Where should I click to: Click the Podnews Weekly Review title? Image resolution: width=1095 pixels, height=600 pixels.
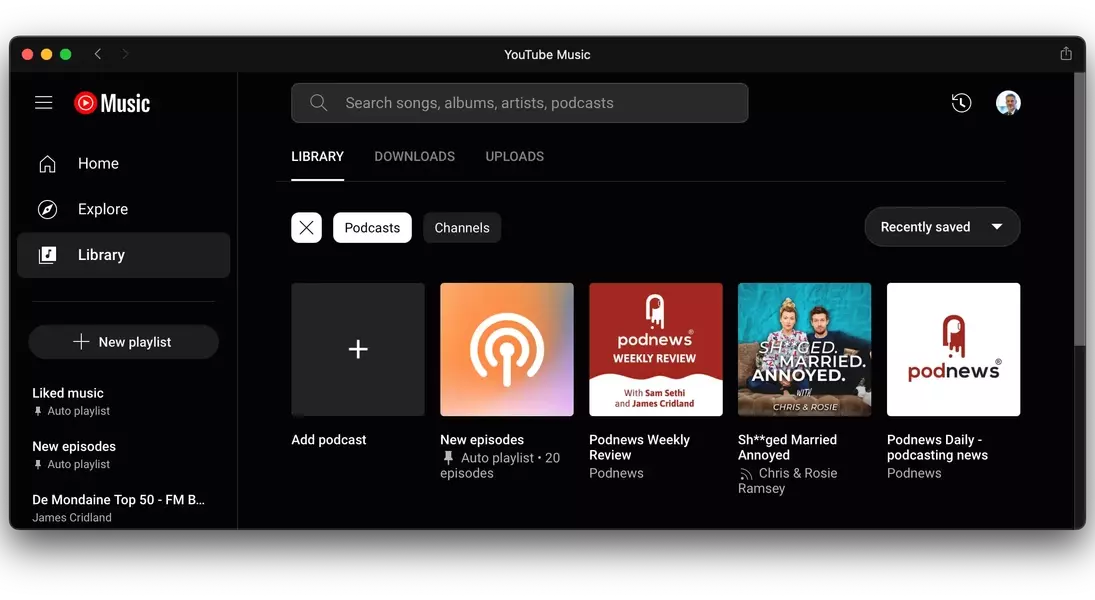click(x=640, y=447)
